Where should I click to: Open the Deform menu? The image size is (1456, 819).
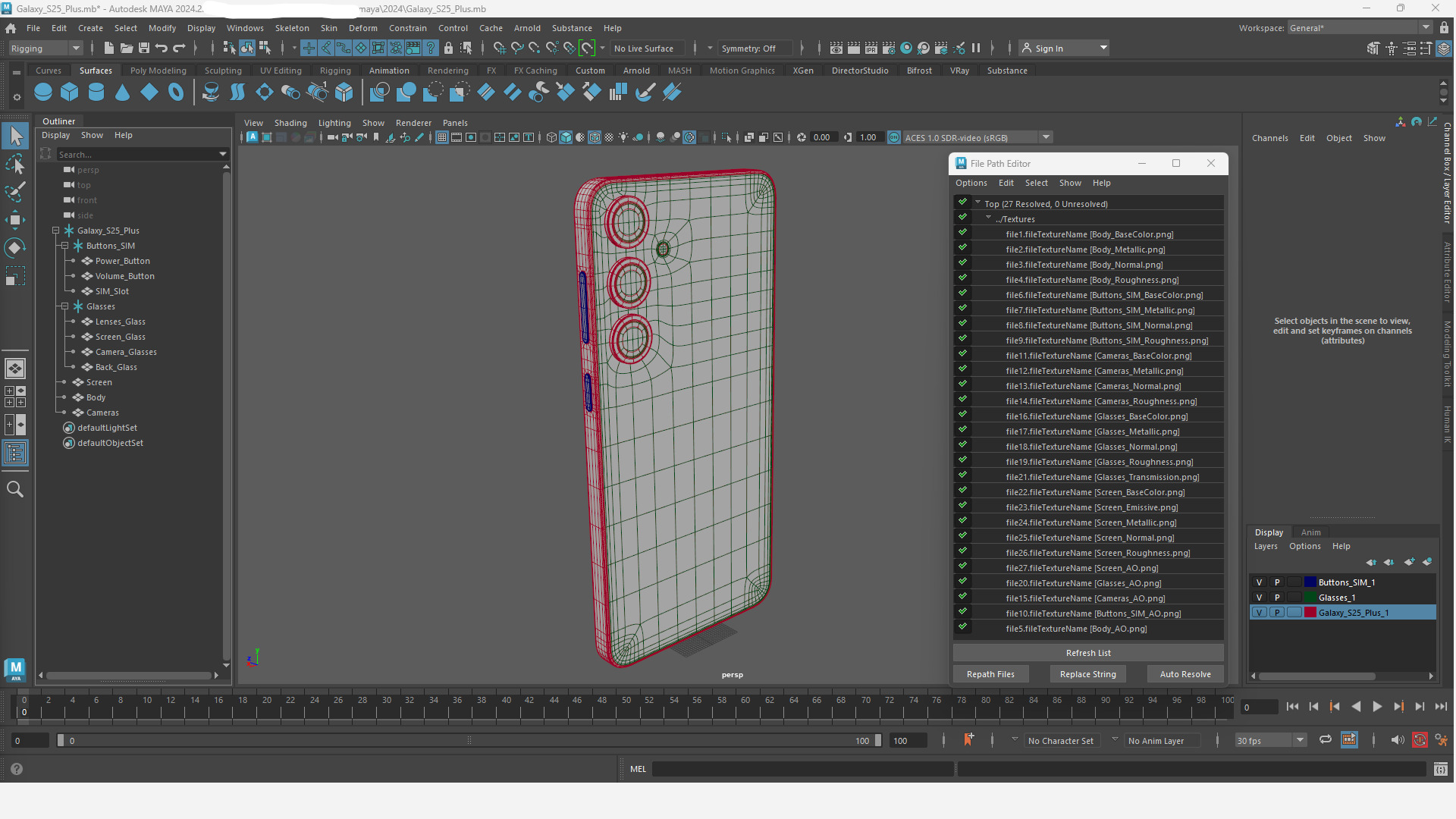click(362, 28)
